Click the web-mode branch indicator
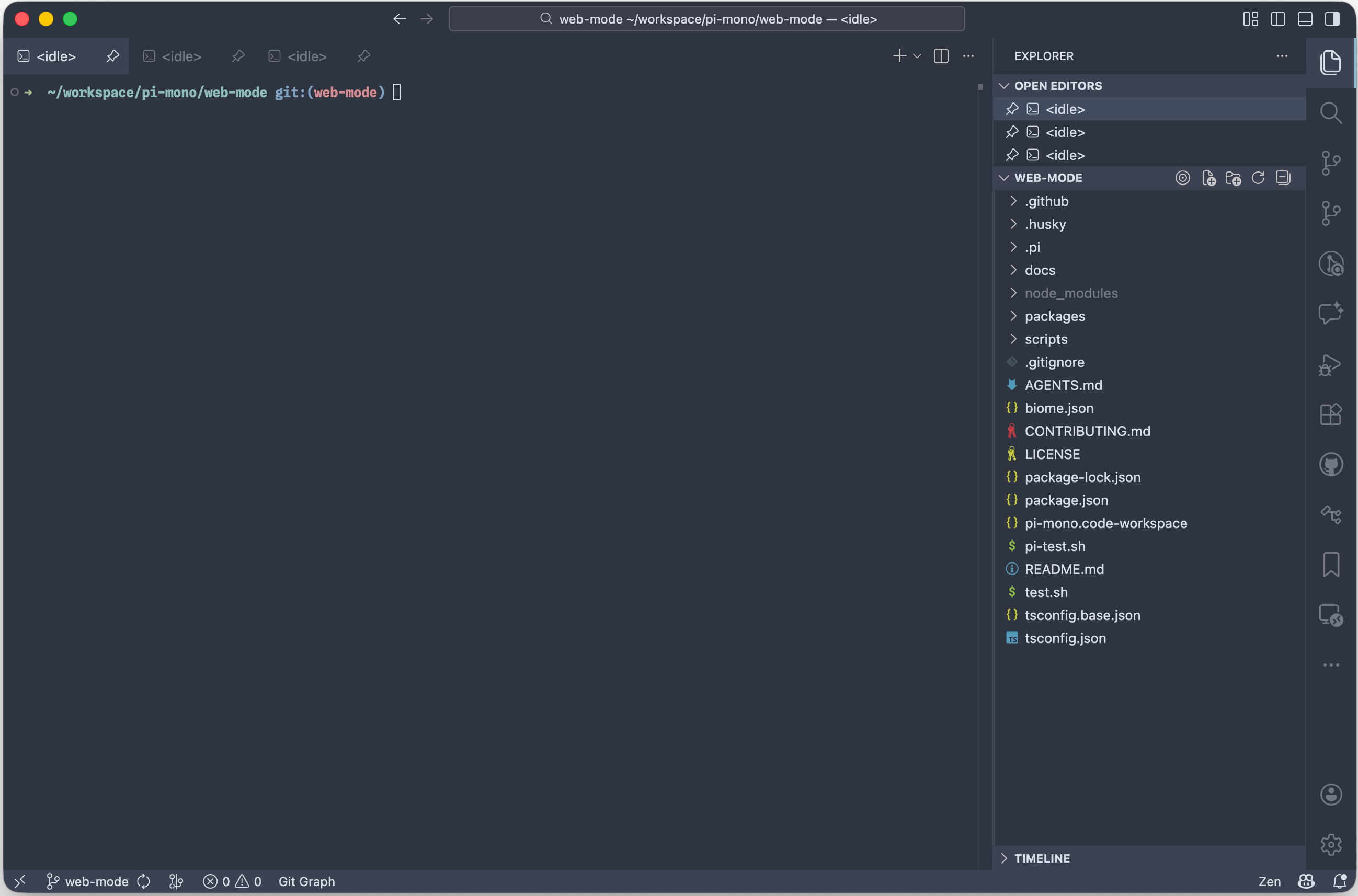This screenshot has height=896, width=1358. click(86, 881)
